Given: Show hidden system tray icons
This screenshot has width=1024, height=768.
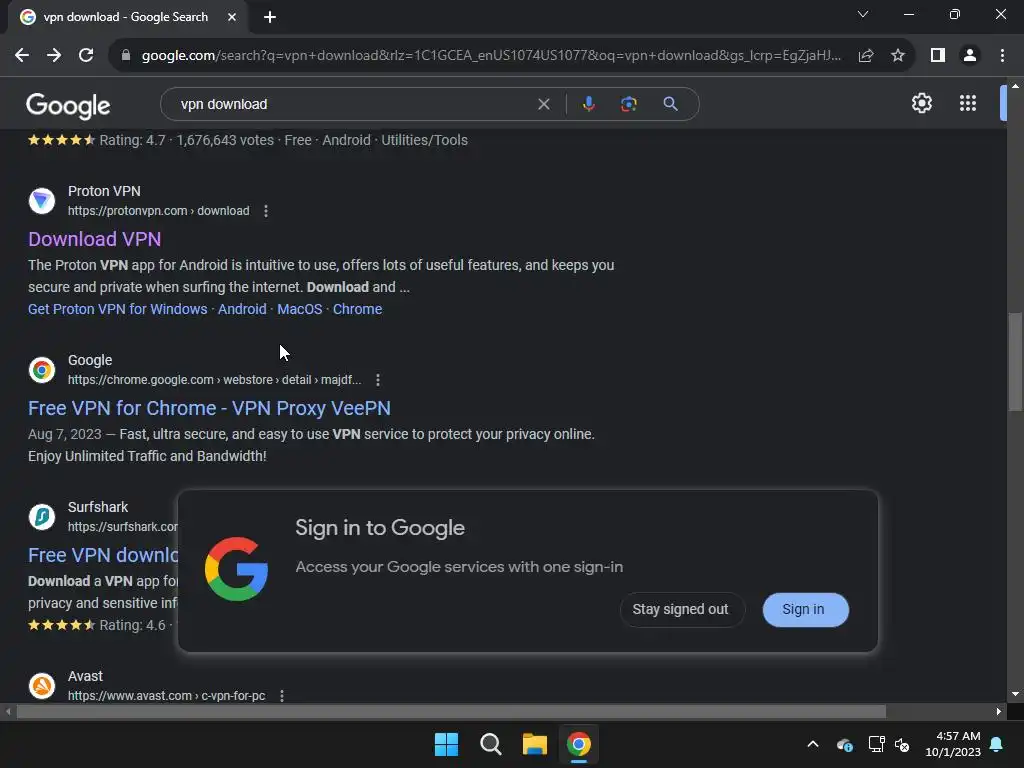Looking at the screenshot, I should click(813, 744).
